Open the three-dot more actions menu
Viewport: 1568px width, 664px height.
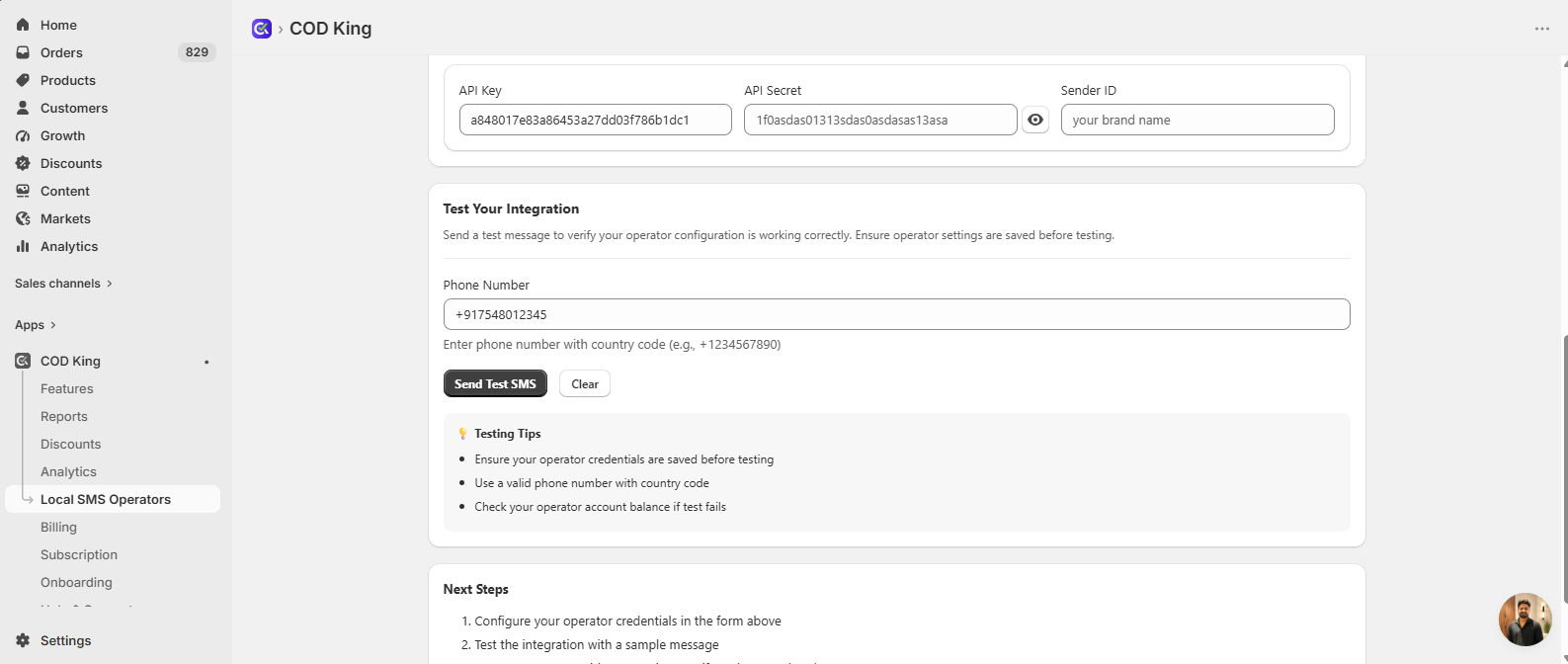click(1541, 29)
